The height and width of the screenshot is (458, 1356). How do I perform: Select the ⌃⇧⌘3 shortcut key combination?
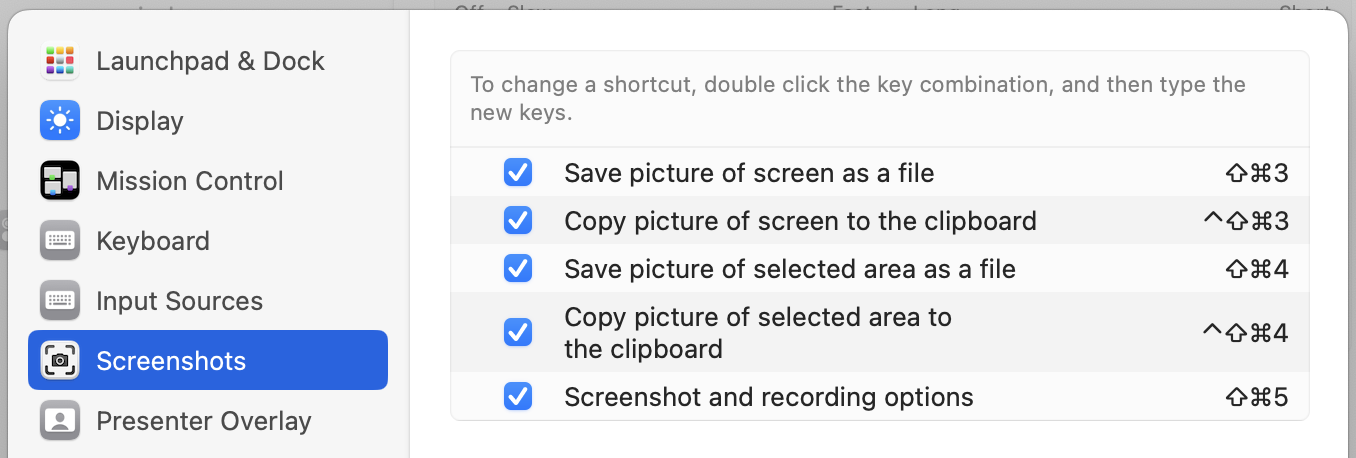click(x=1246, y=221)
